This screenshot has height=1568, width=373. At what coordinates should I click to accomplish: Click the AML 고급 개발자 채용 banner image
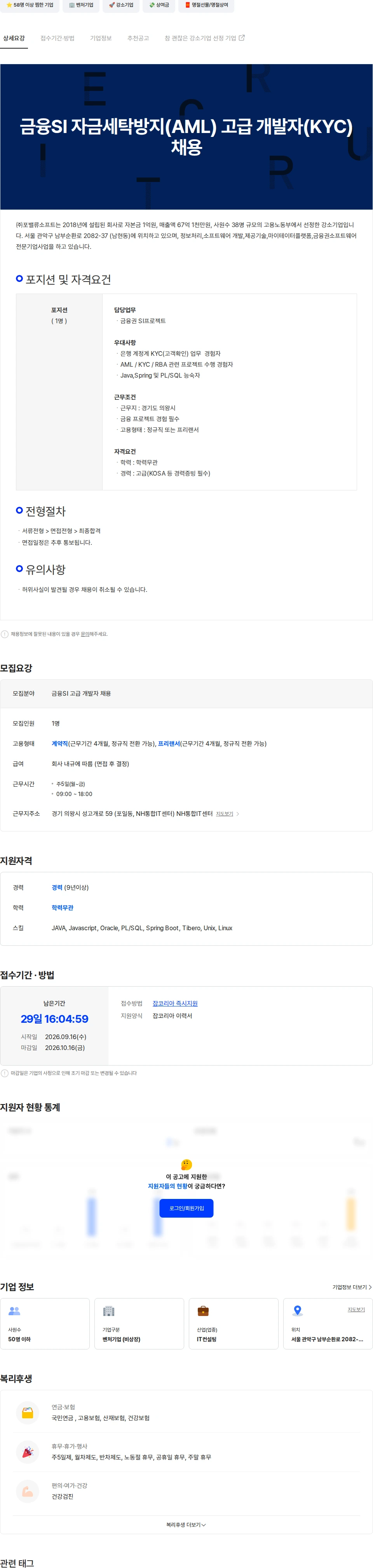[186, 137]
